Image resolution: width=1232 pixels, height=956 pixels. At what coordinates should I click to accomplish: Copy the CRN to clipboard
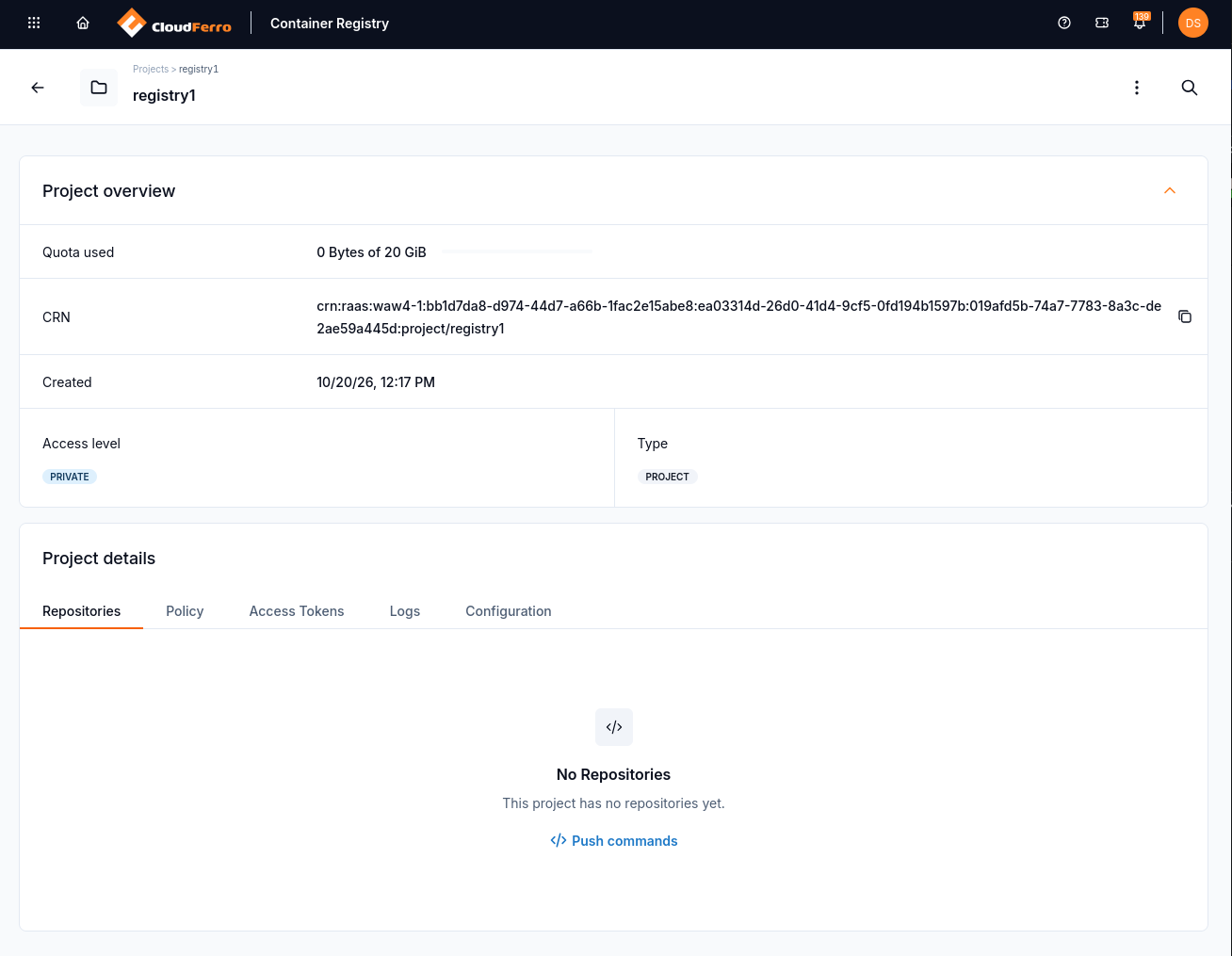click(1185, 316)
